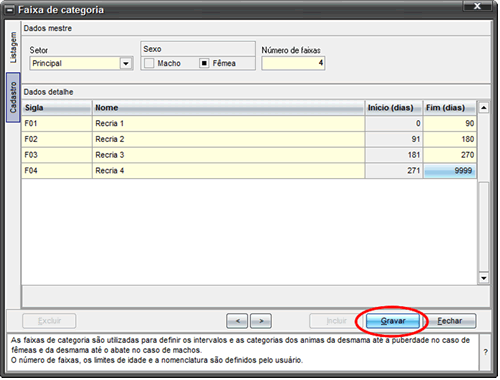Click the vertical scrollbar thumb

484,227
